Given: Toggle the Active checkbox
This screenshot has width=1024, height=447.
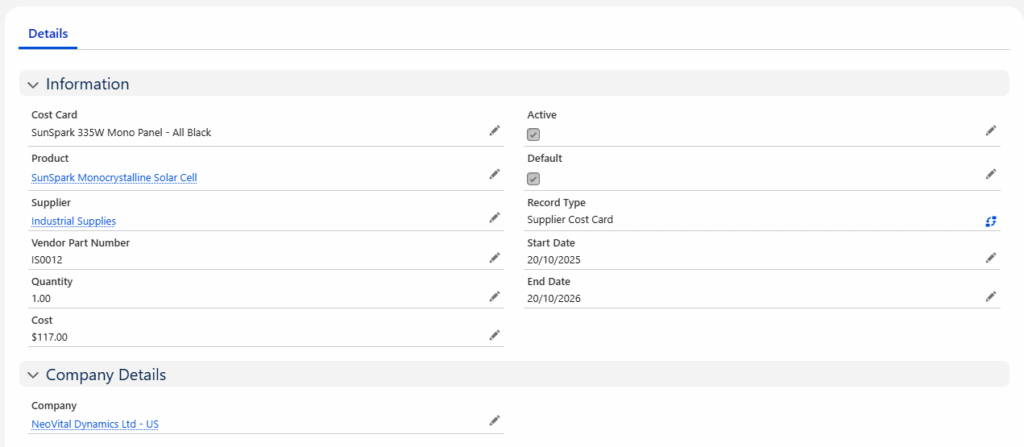Looking at the screenshot, I should point(534,135).
